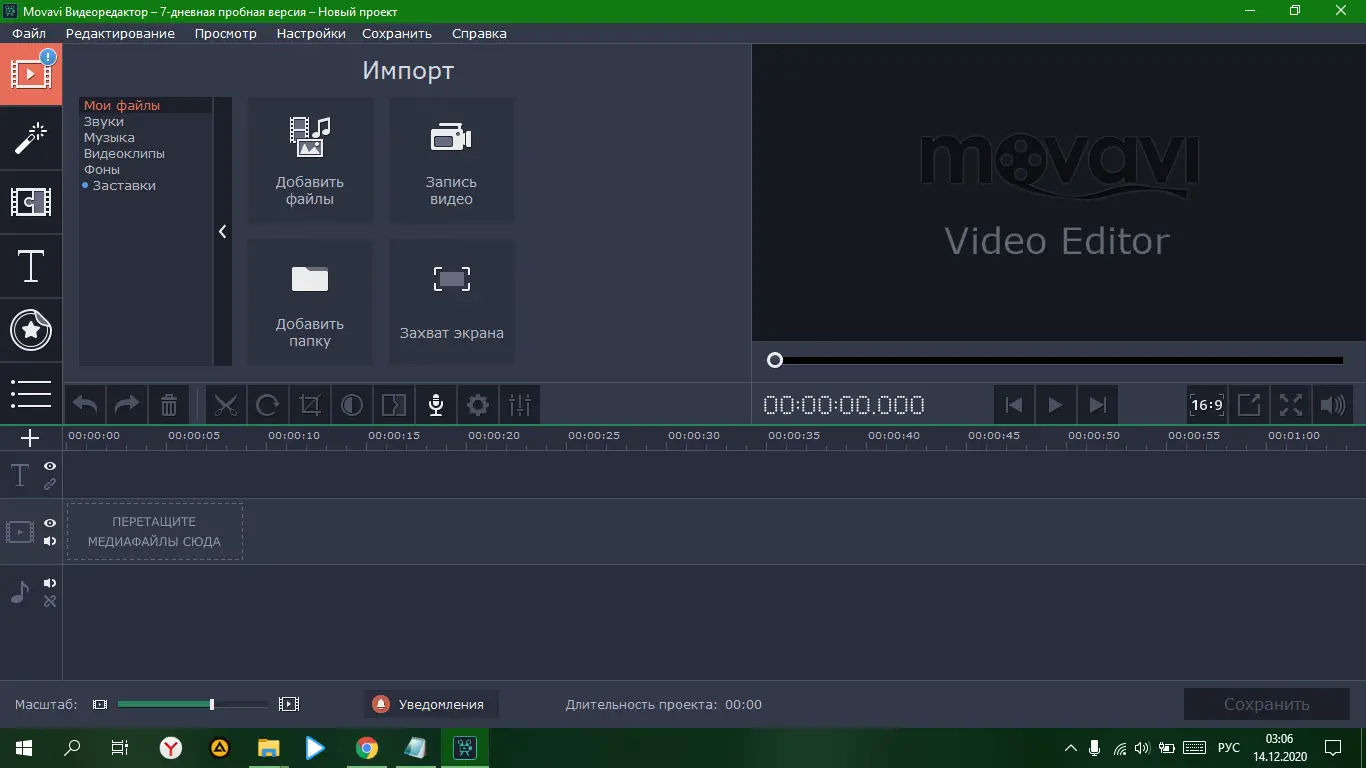The image size is (1366, 768).
Task: Open the transition wizard icon
Action: click(394, 405)
